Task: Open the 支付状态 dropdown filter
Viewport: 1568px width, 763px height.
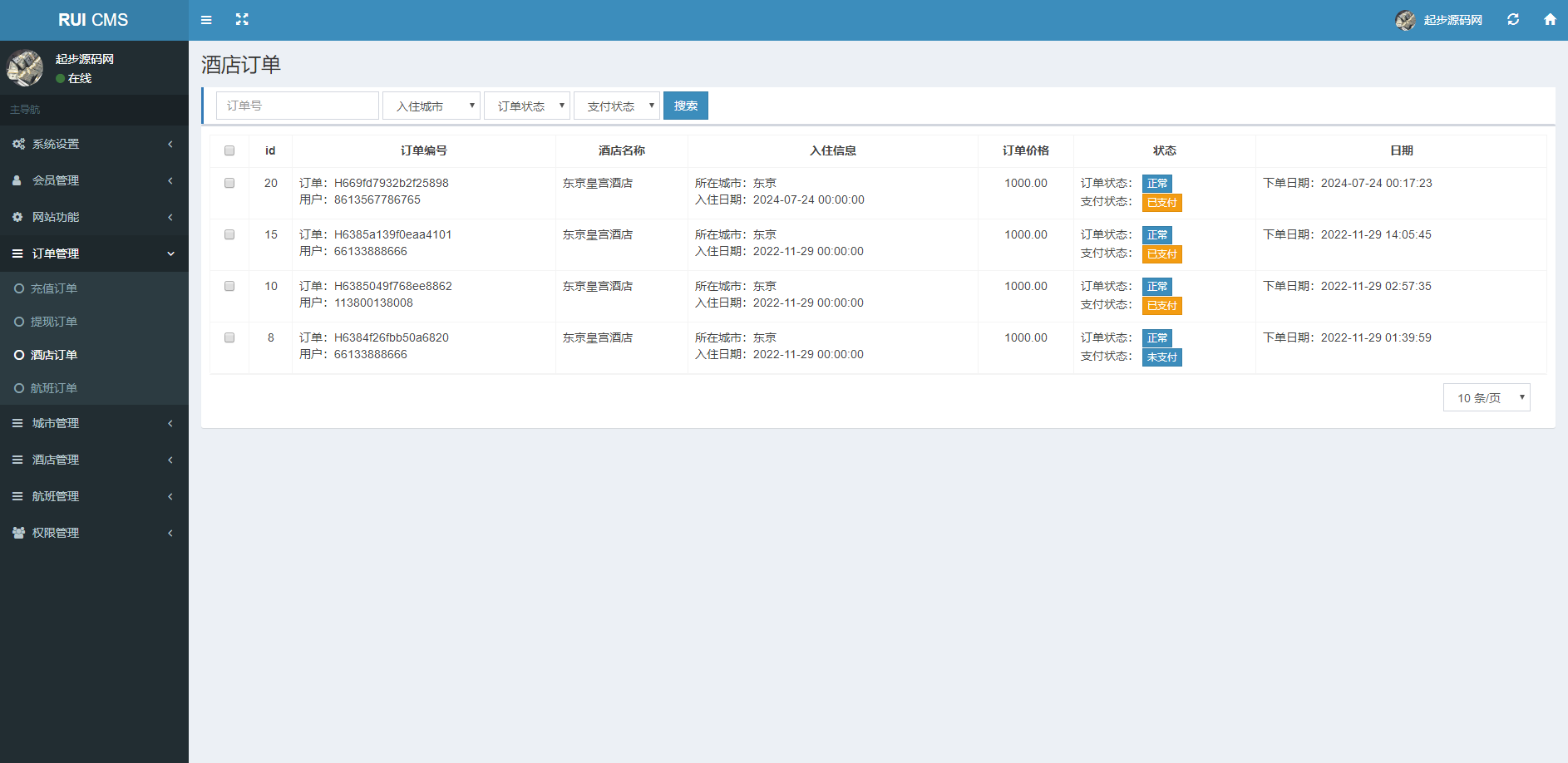Action: [x=617, y=106]
